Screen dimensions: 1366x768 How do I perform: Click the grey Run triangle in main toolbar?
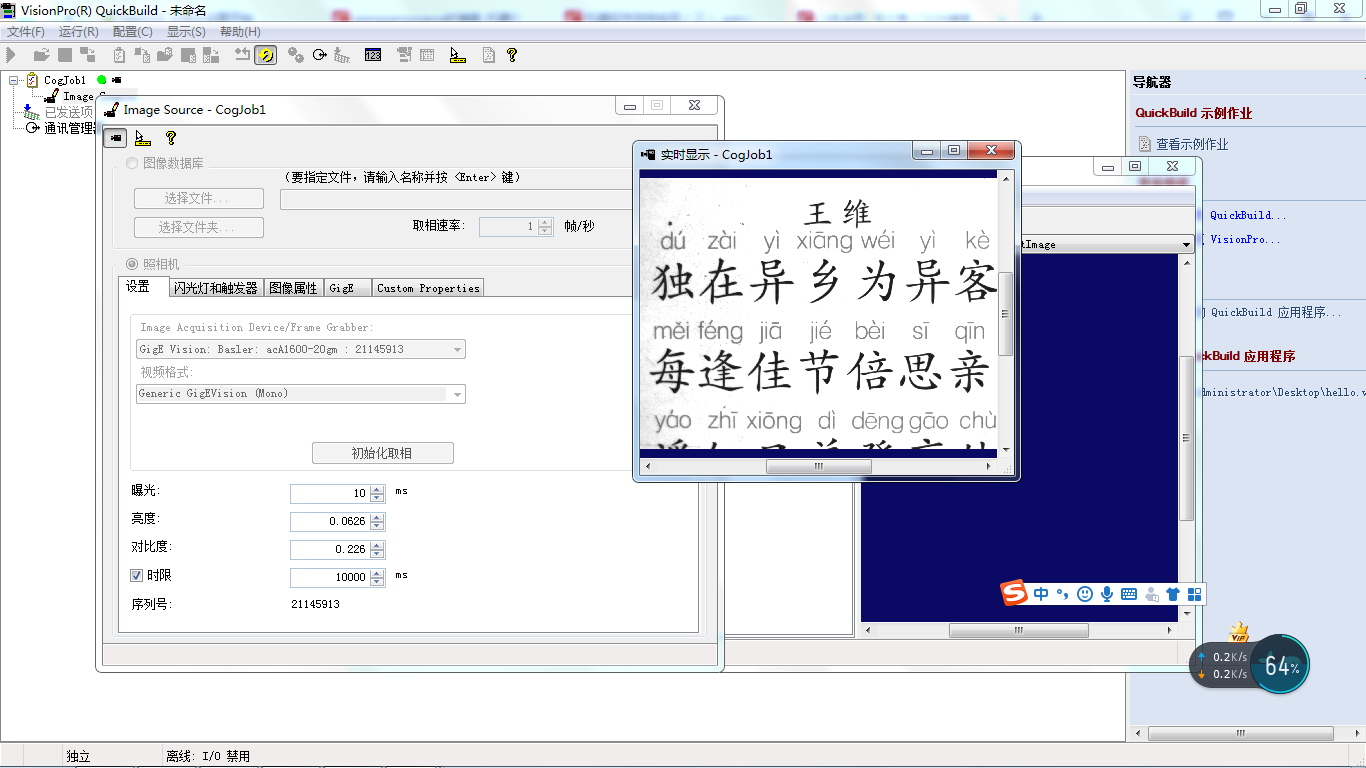point(12,56)
